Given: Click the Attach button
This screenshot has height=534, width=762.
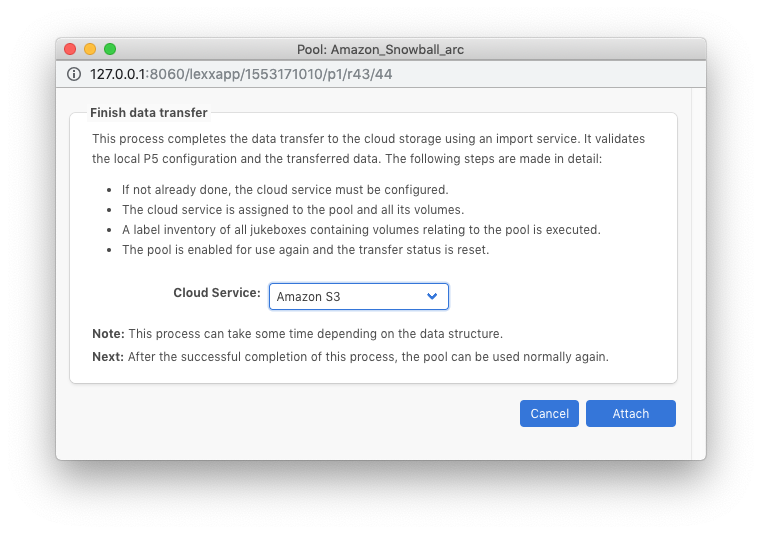Looking at the screenshot, I should tap(630, 413).
